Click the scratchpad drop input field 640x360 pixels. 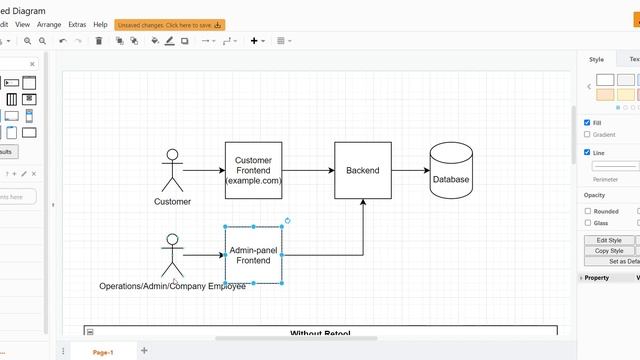17,197
